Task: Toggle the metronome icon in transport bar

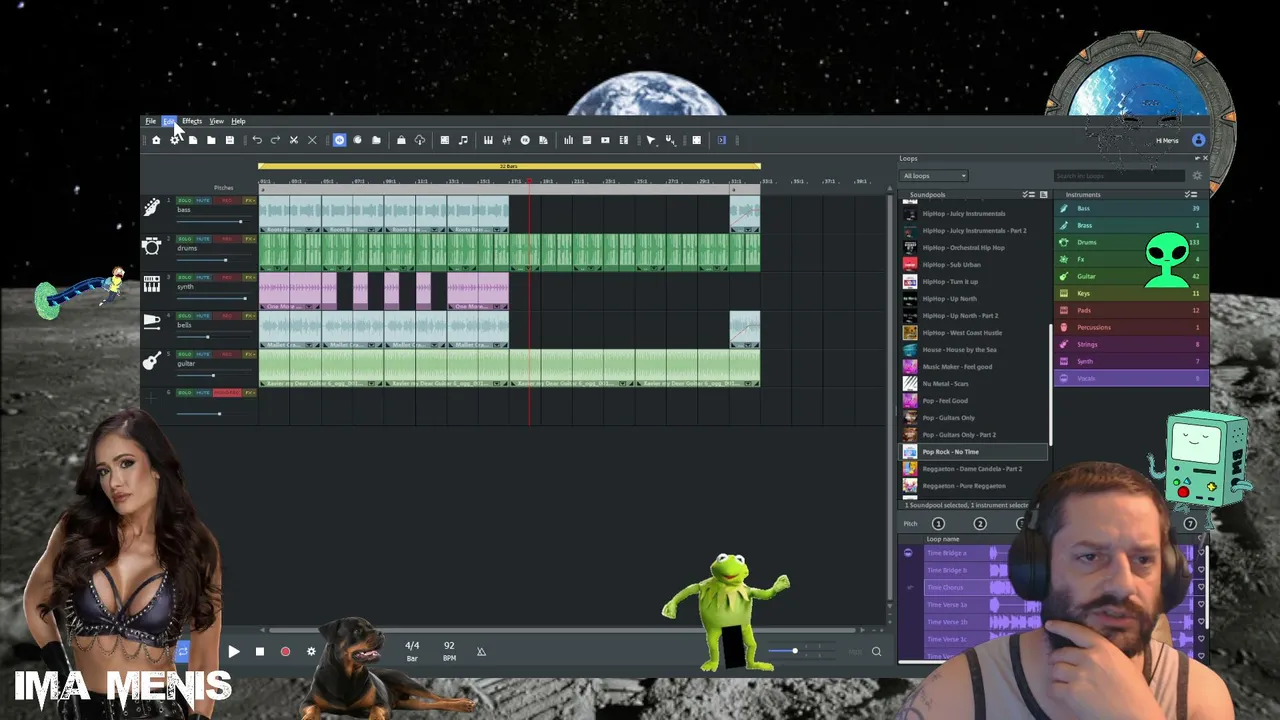Action: pyautogui.click(x=481, y=651)
